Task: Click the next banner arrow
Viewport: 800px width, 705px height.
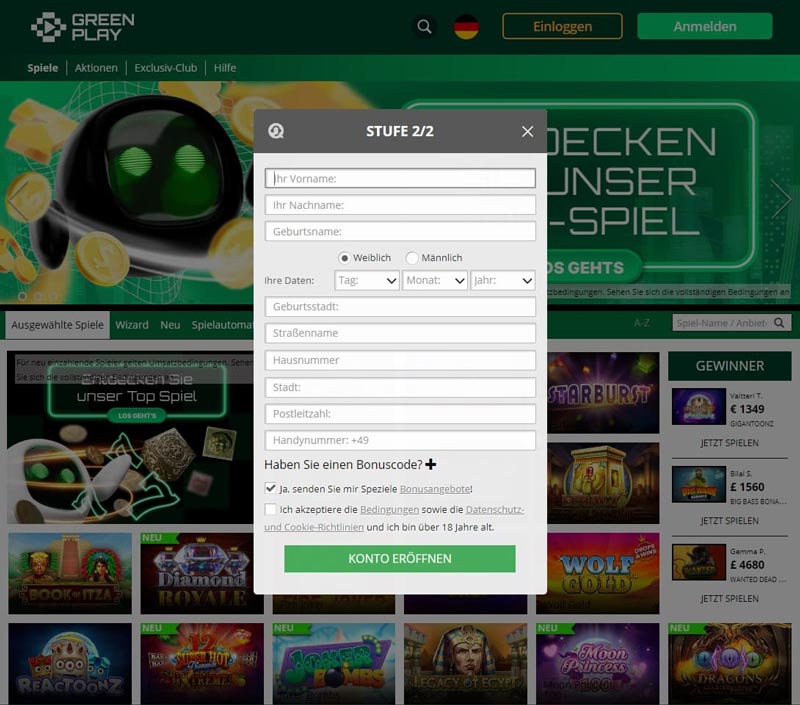Action: coord(780,199)
